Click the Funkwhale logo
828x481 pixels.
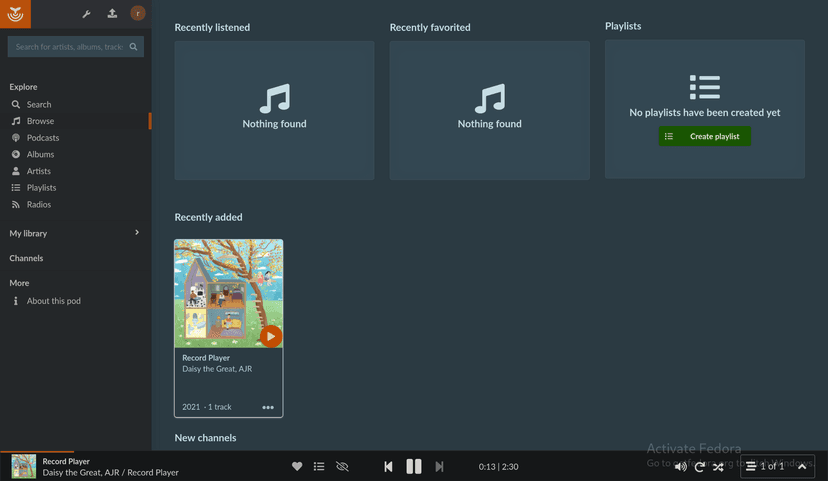(x=15, y=14)
